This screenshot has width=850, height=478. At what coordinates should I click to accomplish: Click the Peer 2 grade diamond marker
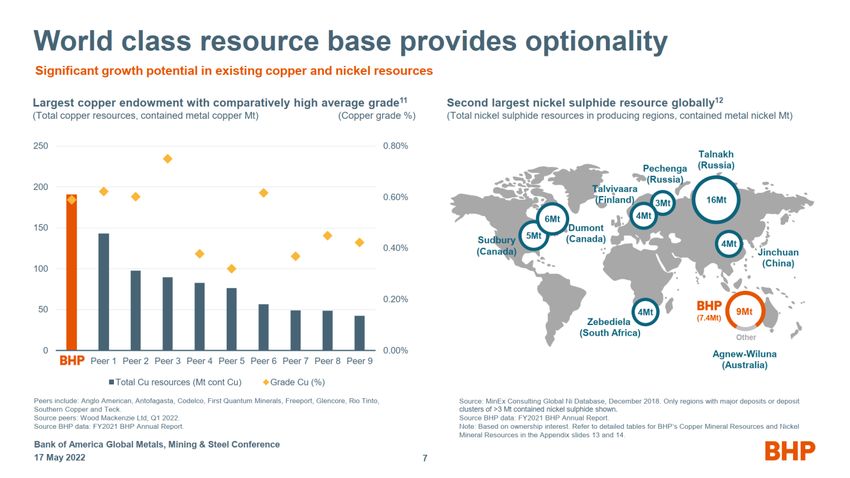tap(136, 197)
